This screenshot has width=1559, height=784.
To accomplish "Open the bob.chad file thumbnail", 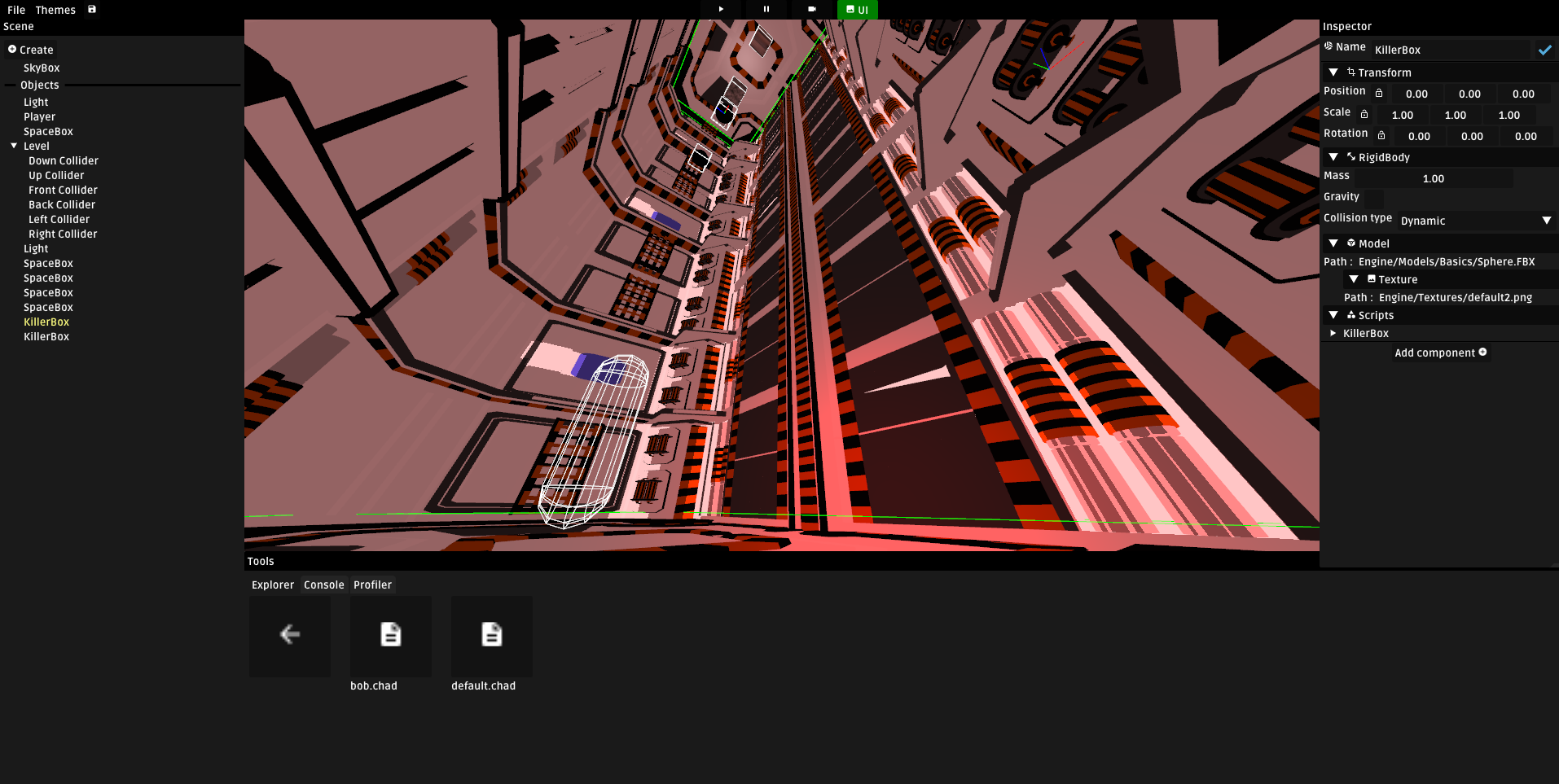I will tap(390, 636).
